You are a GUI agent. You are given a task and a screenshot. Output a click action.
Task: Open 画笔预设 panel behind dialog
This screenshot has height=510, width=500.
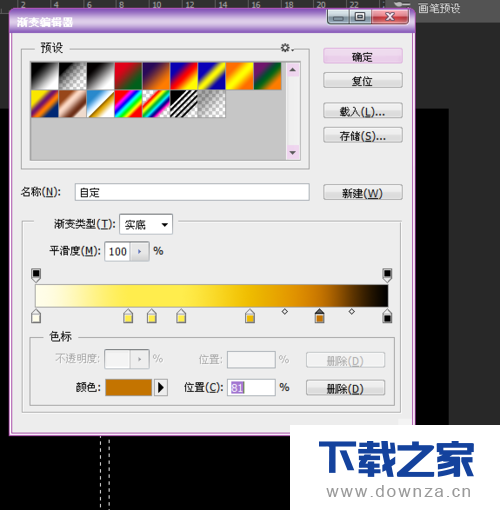coord(439,8)
